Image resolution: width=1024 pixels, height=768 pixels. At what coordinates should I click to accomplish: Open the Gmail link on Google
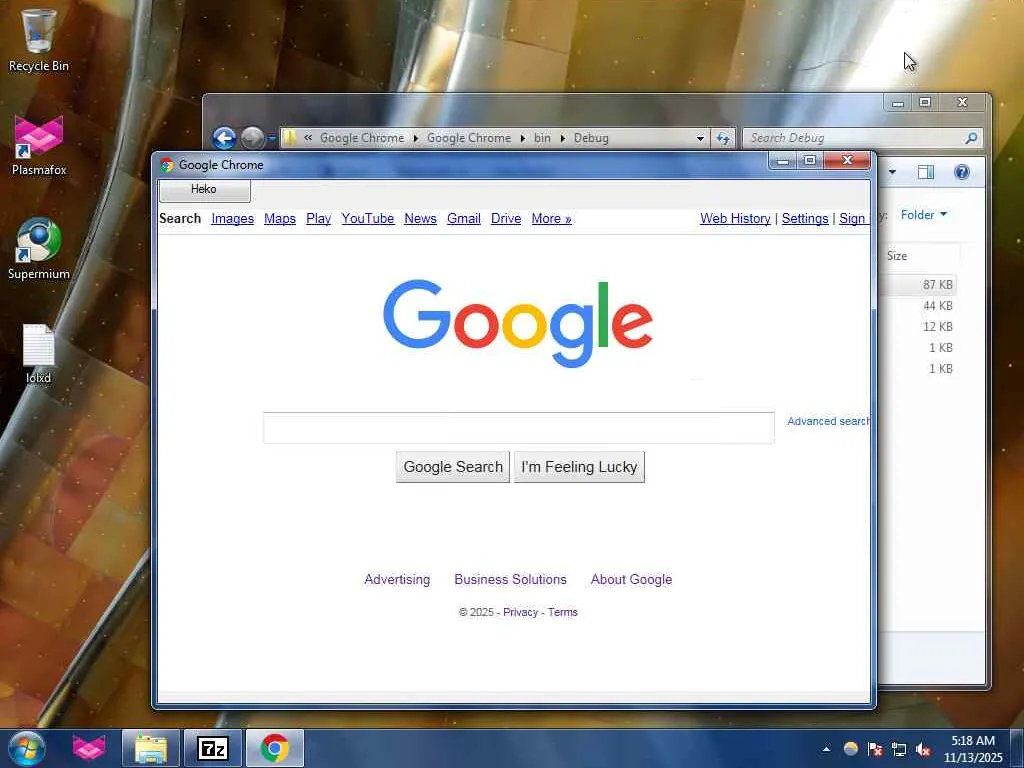(x=464, y=219)
